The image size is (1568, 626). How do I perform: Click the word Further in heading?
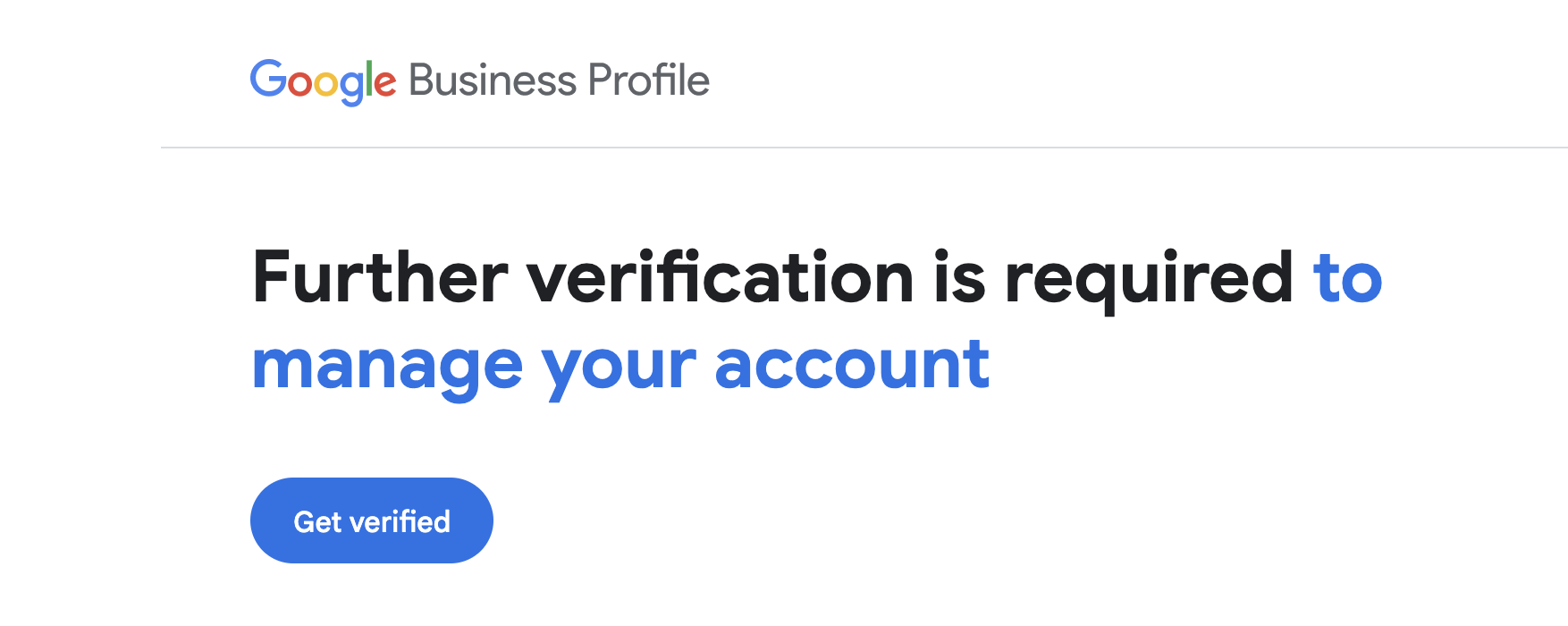(381, 277)
